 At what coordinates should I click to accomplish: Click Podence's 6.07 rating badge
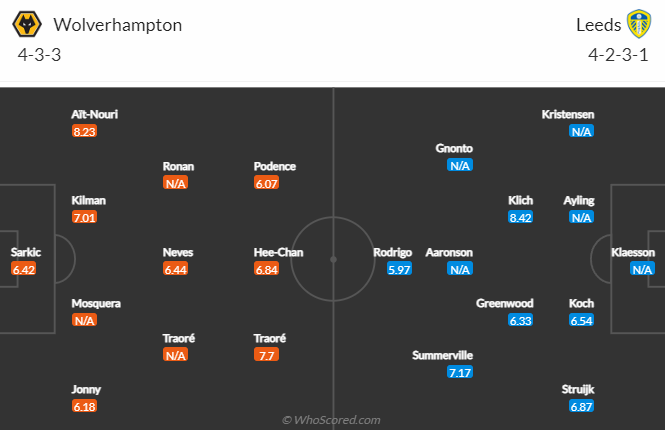coord(266,183)
